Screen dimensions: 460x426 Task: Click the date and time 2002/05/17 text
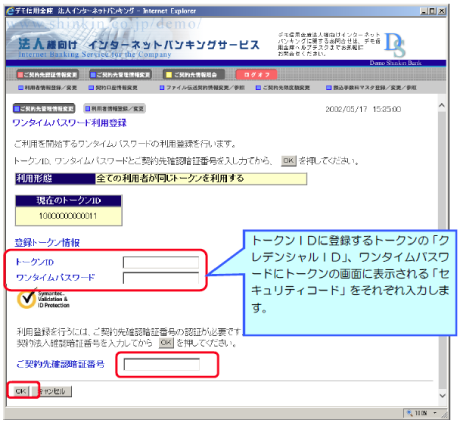[363, 109]
